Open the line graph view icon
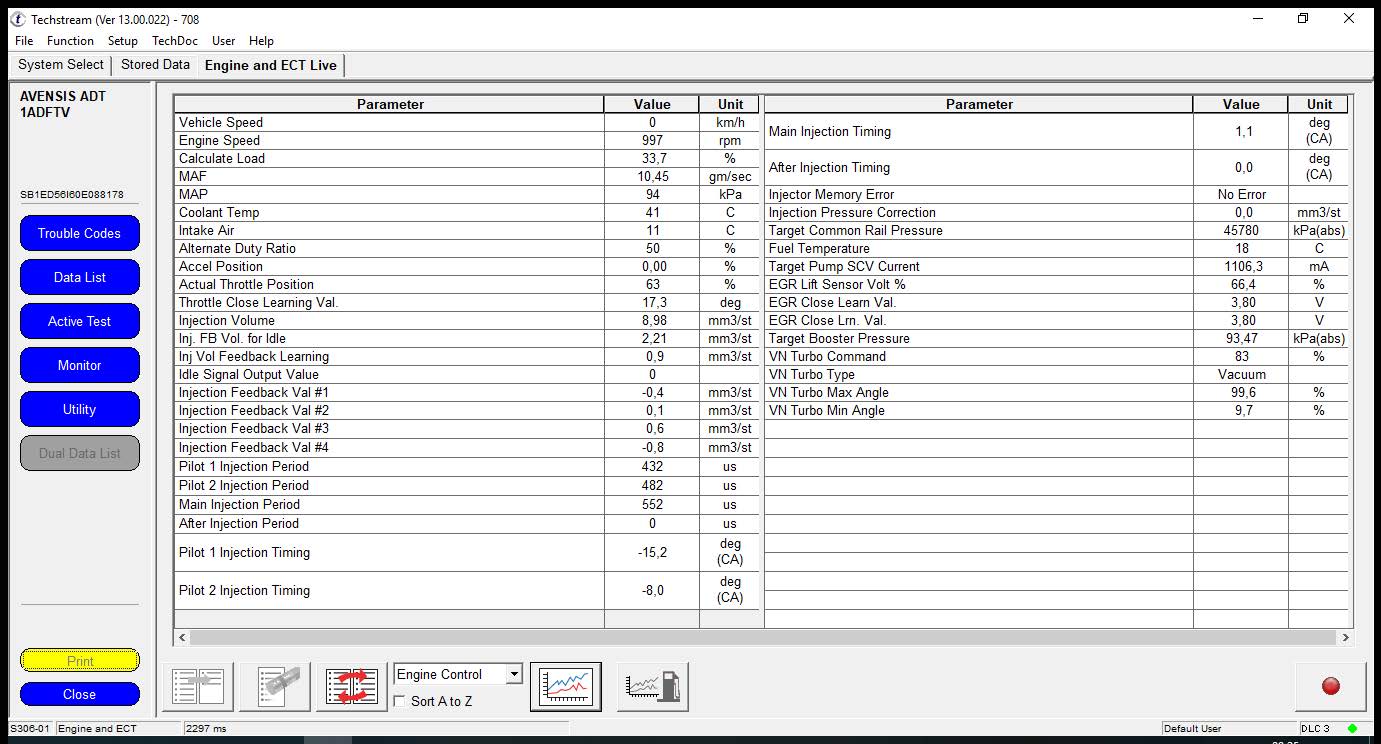This screenshot has height=744, width=1381. coord(565,686)
